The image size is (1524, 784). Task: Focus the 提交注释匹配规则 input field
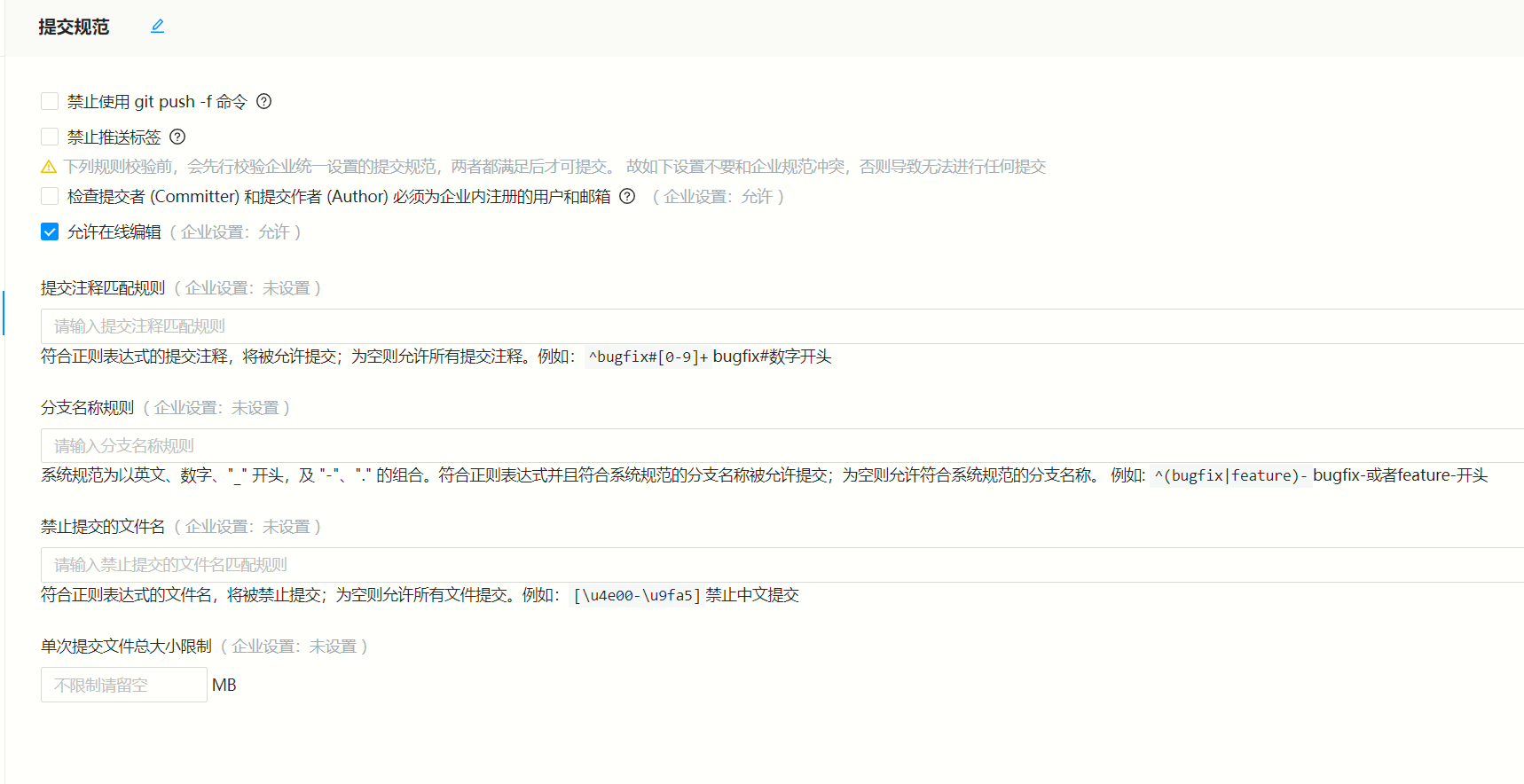[781, 326]
